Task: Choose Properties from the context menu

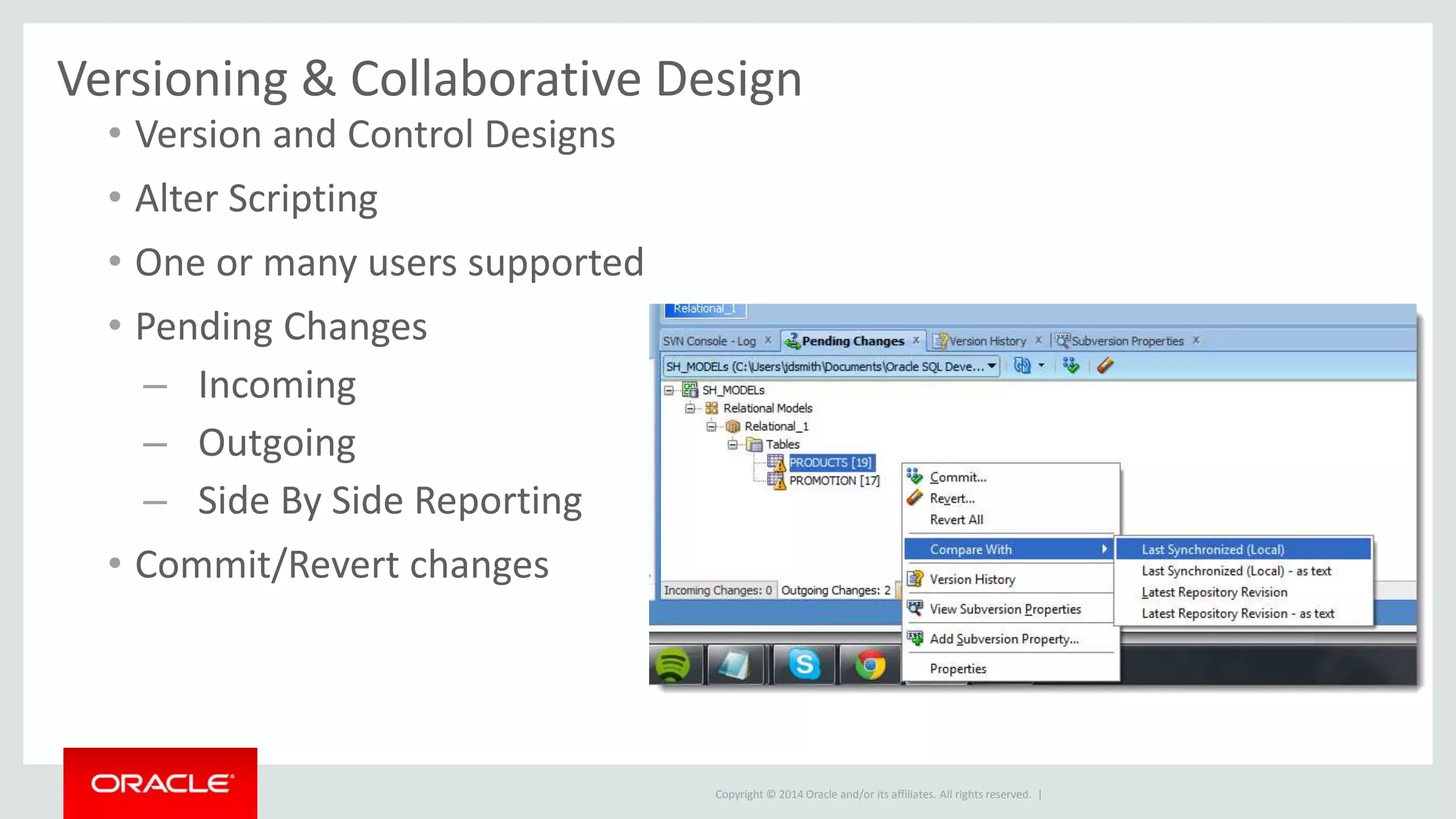Action: (1010, 669)
